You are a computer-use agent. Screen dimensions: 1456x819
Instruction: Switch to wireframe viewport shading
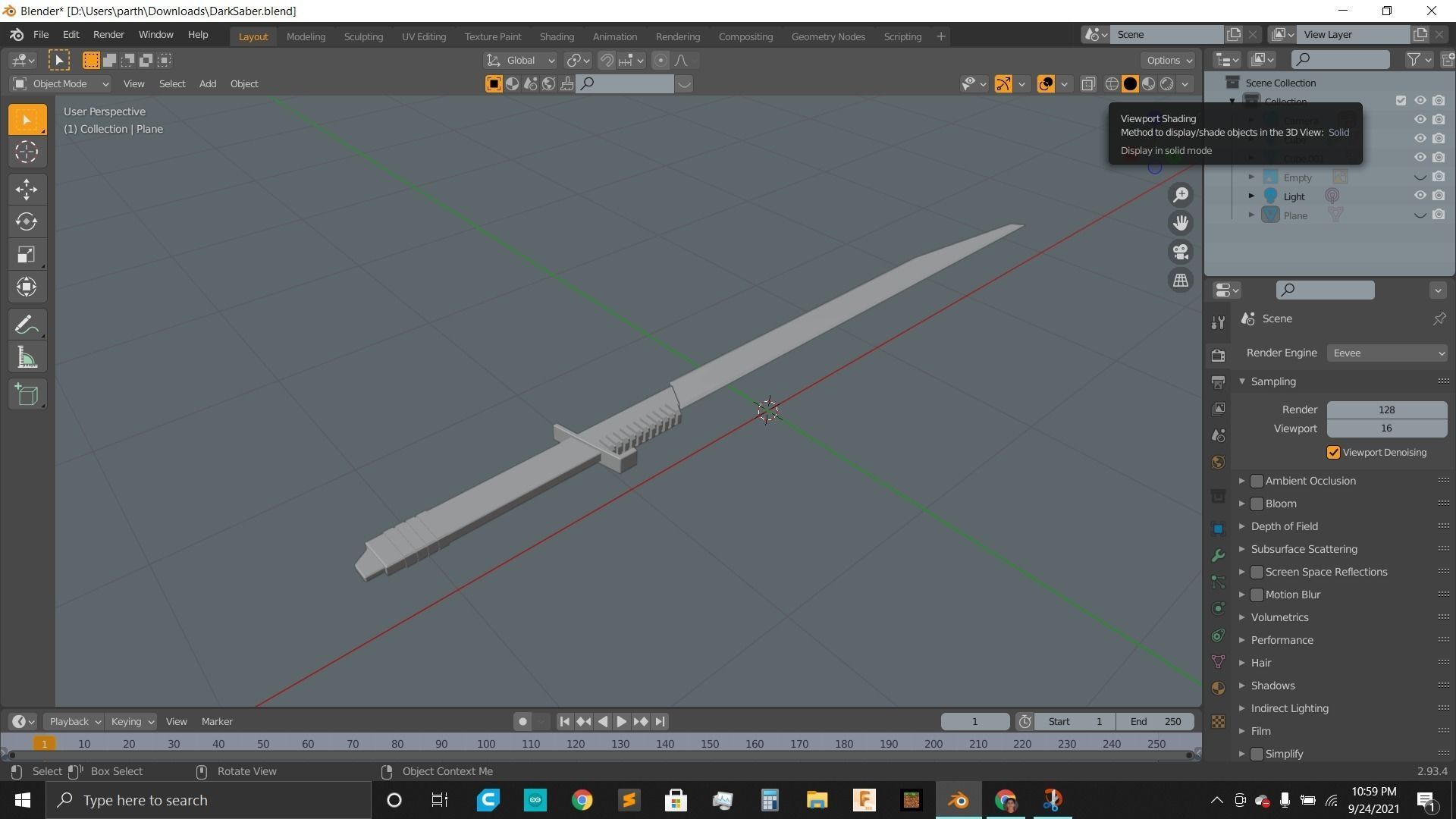[1112, 84]
